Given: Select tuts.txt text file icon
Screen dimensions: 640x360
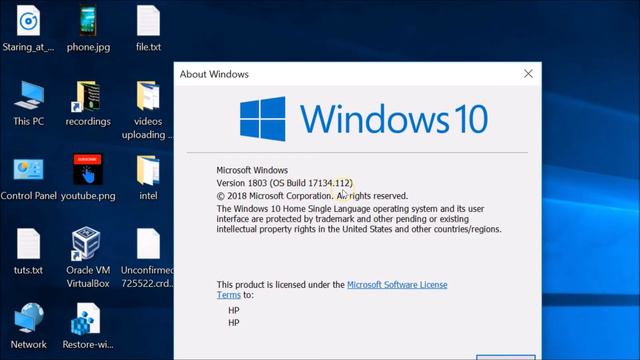Looking at the screenshot, I should click(28, 244).
